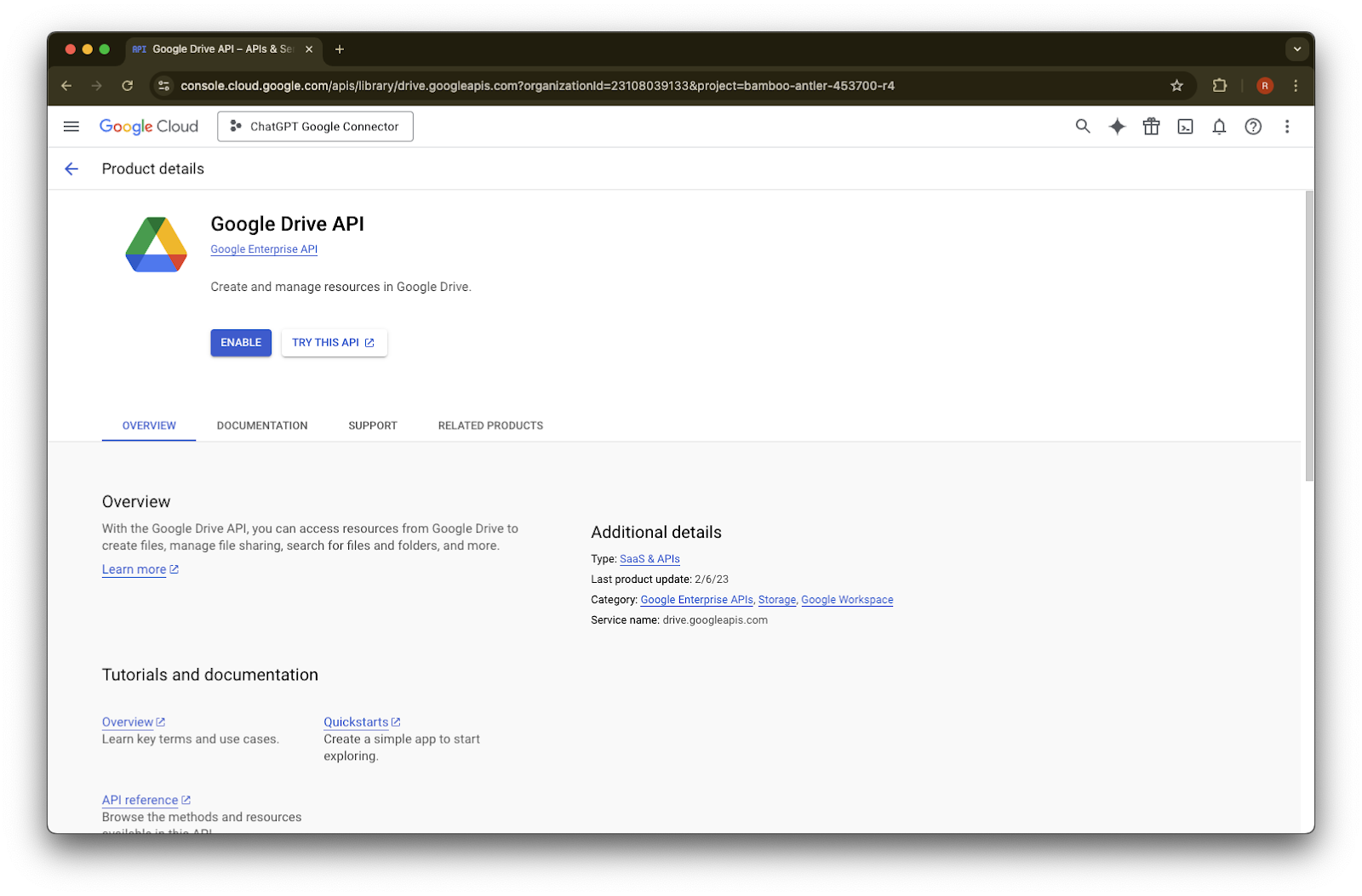Open the tab search dropdown arrow
This screenshot has width=1362, height=896.
pos(1297,49)
